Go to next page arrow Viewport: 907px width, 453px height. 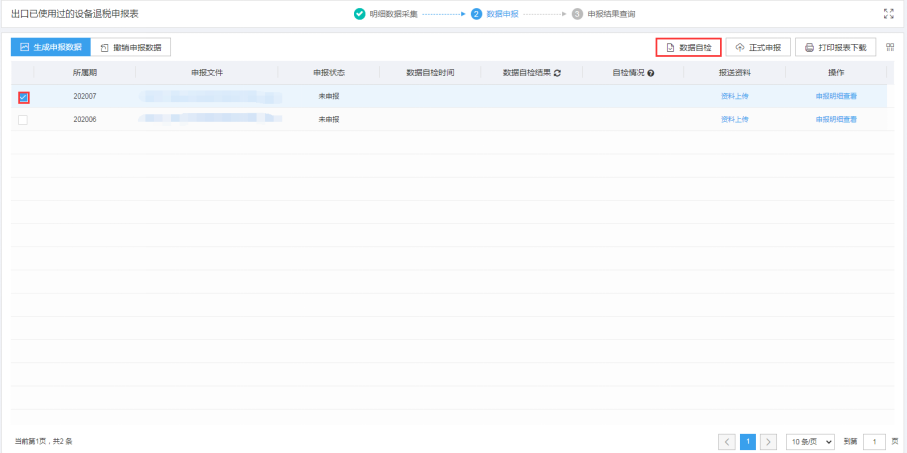tap(768, 441)
